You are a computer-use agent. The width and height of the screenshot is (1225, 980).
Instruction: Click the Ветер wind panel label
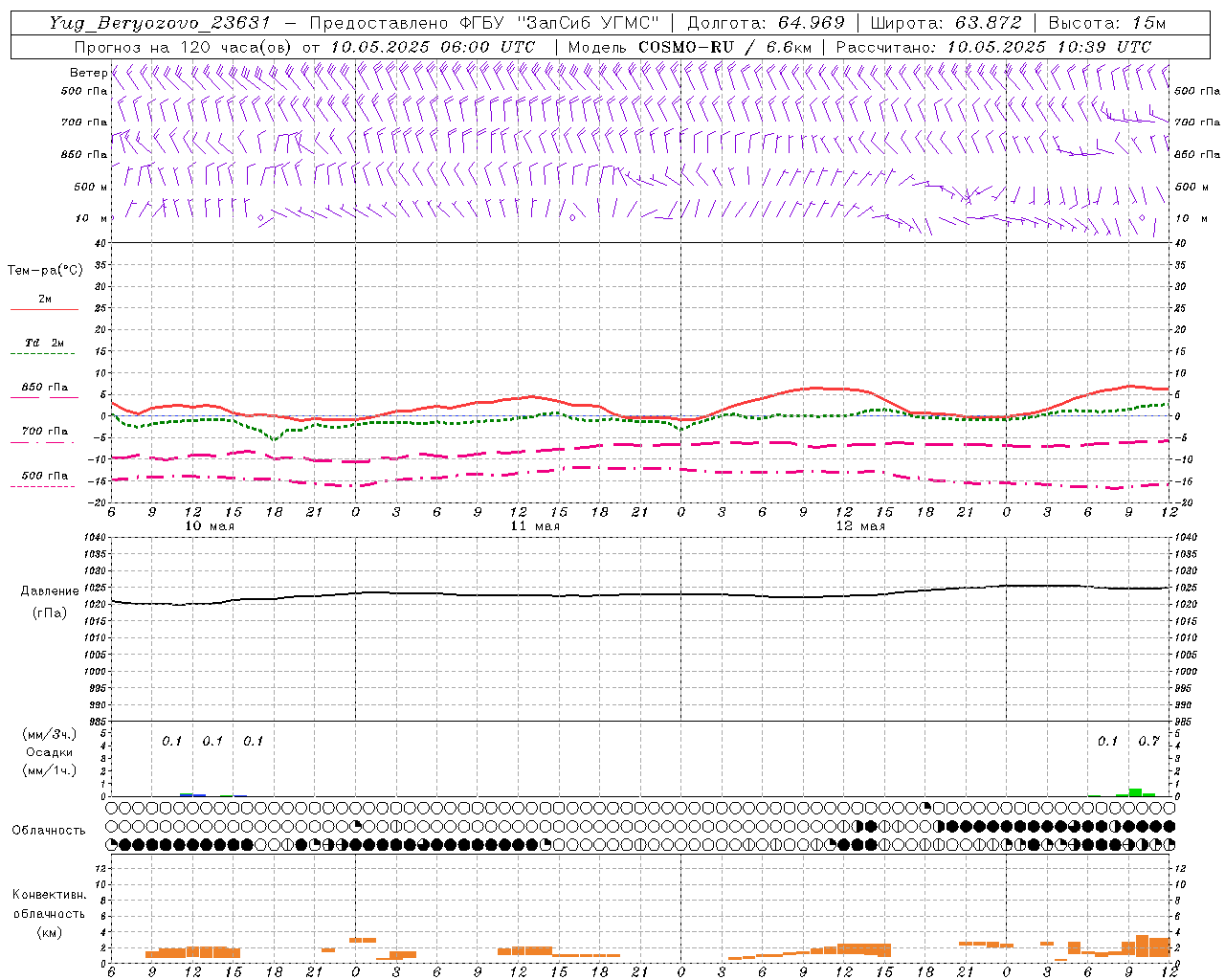pyautogui.click(x=88, y=73)
